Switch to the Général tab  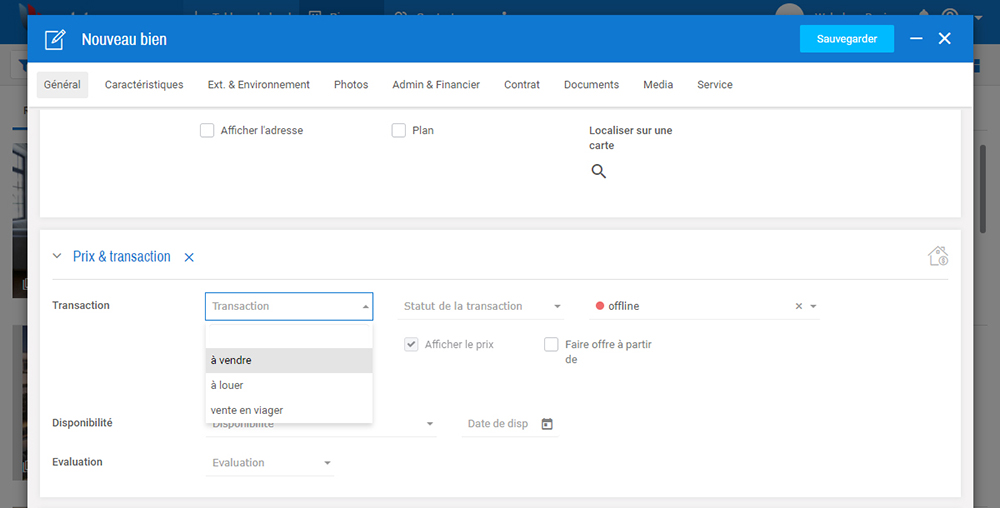pyautogui.click(x=62, y=85)
